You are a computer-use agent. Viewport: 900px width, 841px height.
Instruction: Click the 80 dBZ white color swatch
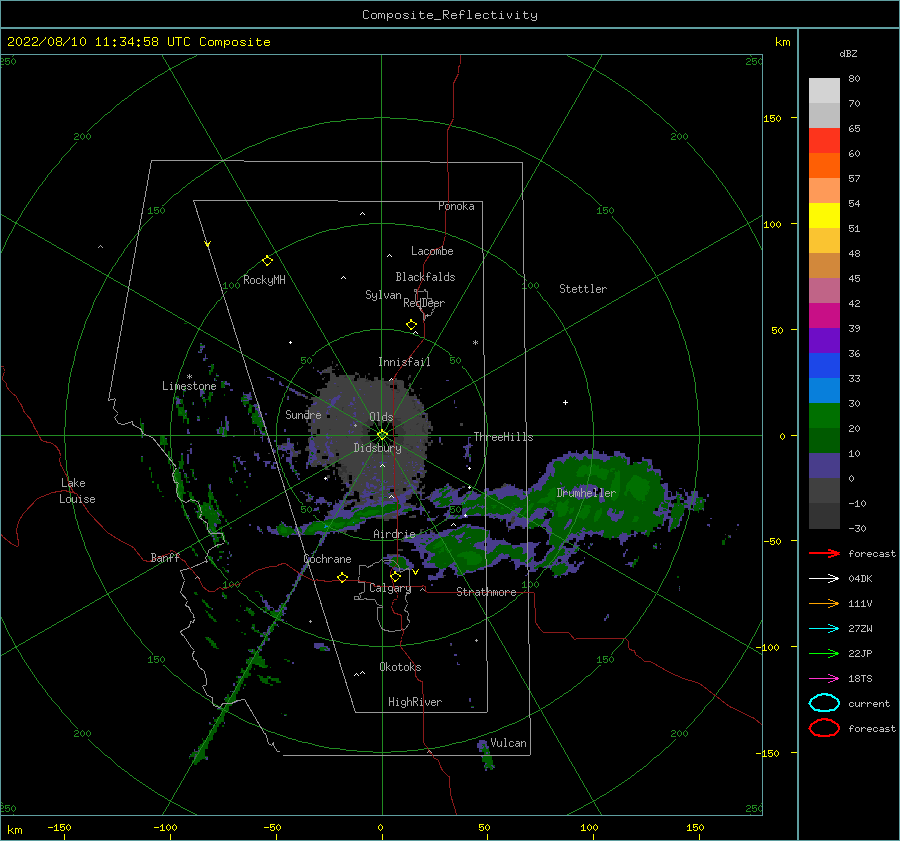pyautogui.click(x=824, y=91)
